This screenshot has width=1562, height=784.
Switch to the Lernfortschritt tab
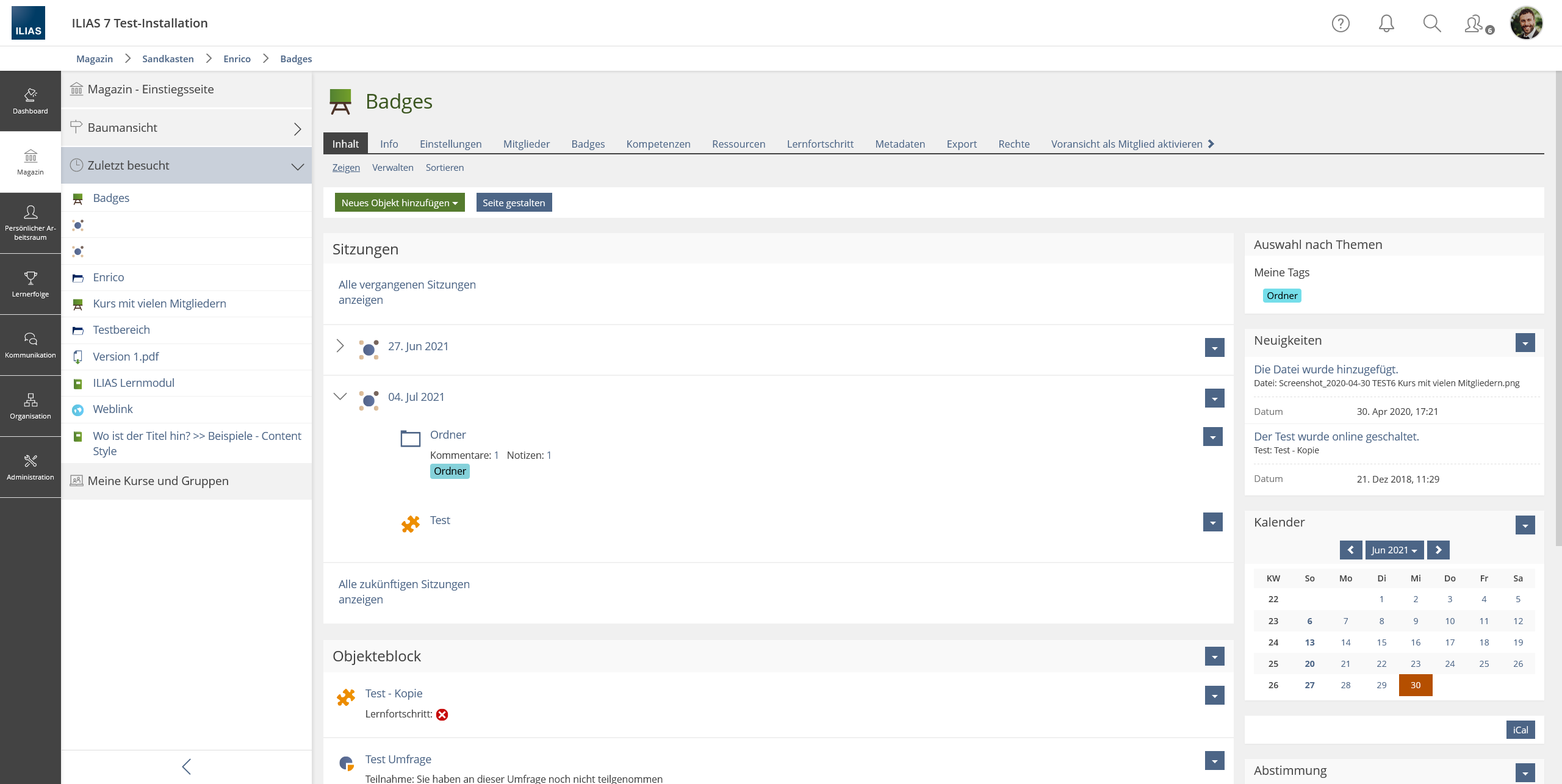[819, 144]
